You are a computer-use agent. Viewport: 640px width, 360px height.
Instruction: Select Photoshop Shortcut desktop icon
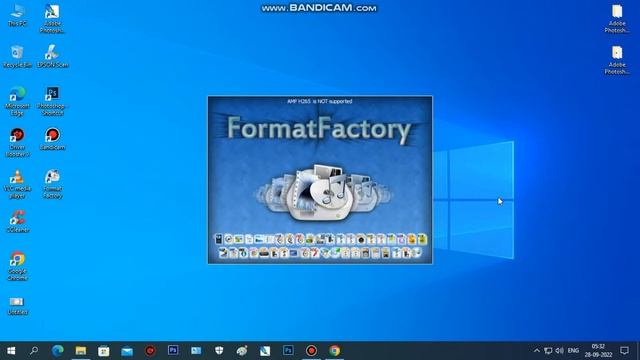pos(53,101)
